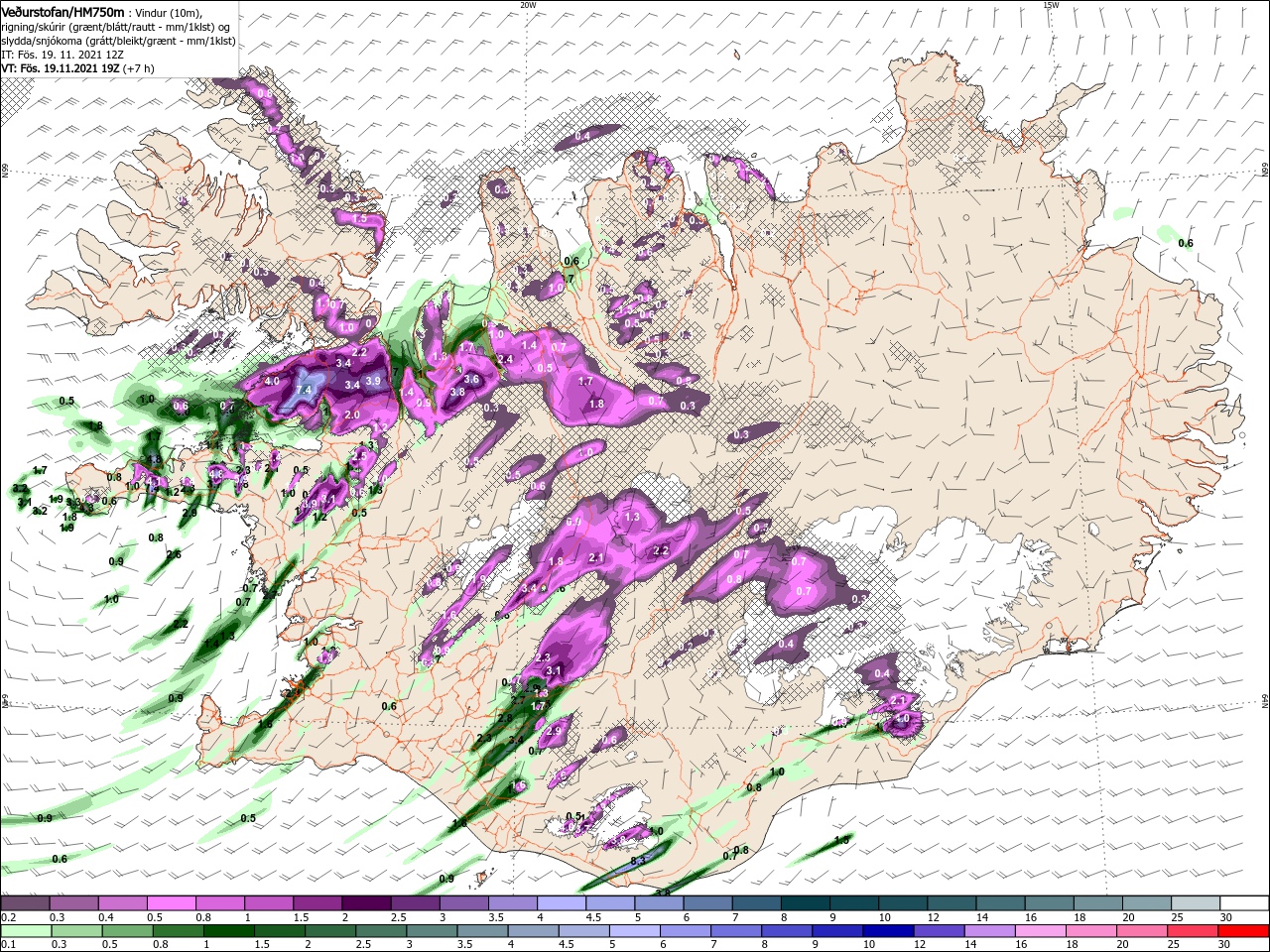The image size is (1270, 952).
Task: Pick the bottom-row green swatch between 0.5 and 0.8
Action: click(x=127, y=931)
